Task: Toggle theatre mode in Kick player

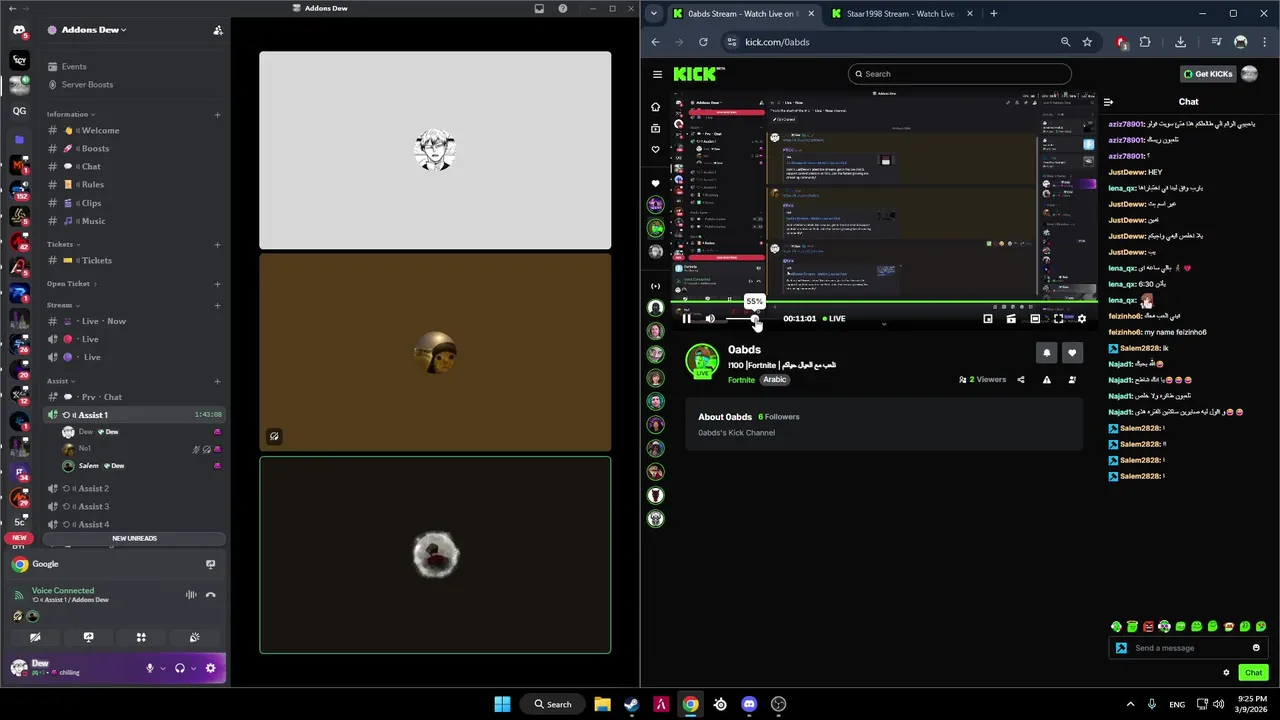Action: [1035, 319]
